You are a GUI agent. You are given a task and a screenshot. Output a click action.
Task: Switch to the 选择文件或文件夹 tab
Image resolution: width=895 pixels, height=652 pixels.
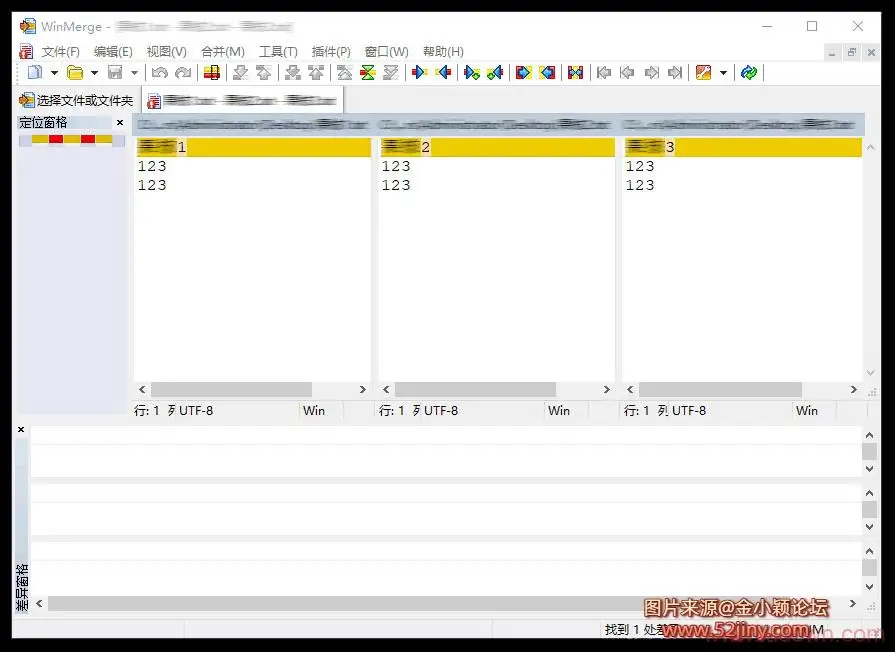pos(76,100)
